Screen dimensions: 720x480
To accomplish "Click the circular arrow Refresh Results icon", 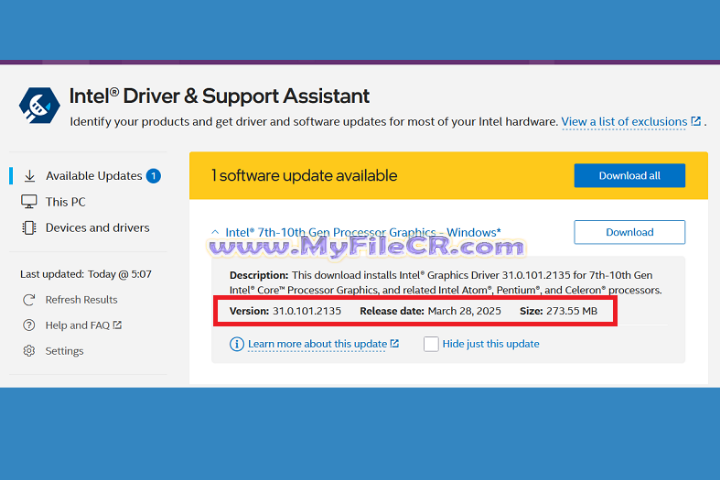I will [29, 299].
